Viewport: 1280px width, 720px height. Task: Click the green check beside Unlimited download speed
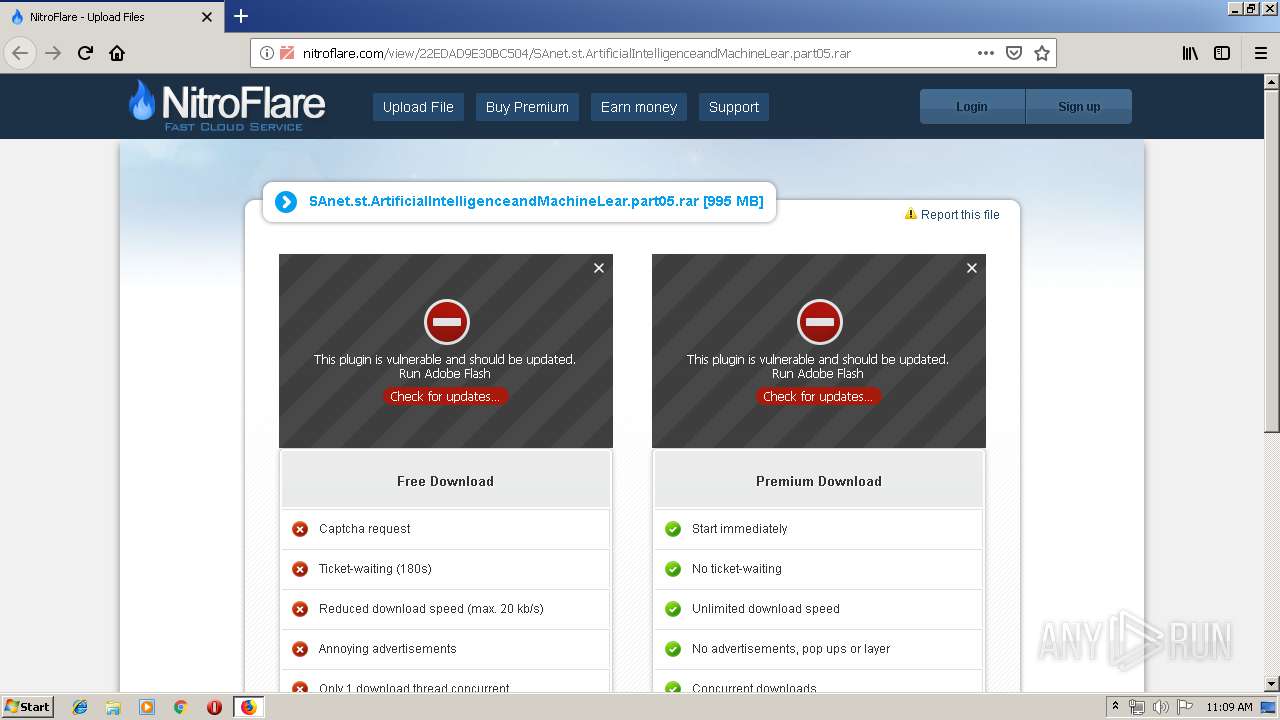click(x=673, y=609)
